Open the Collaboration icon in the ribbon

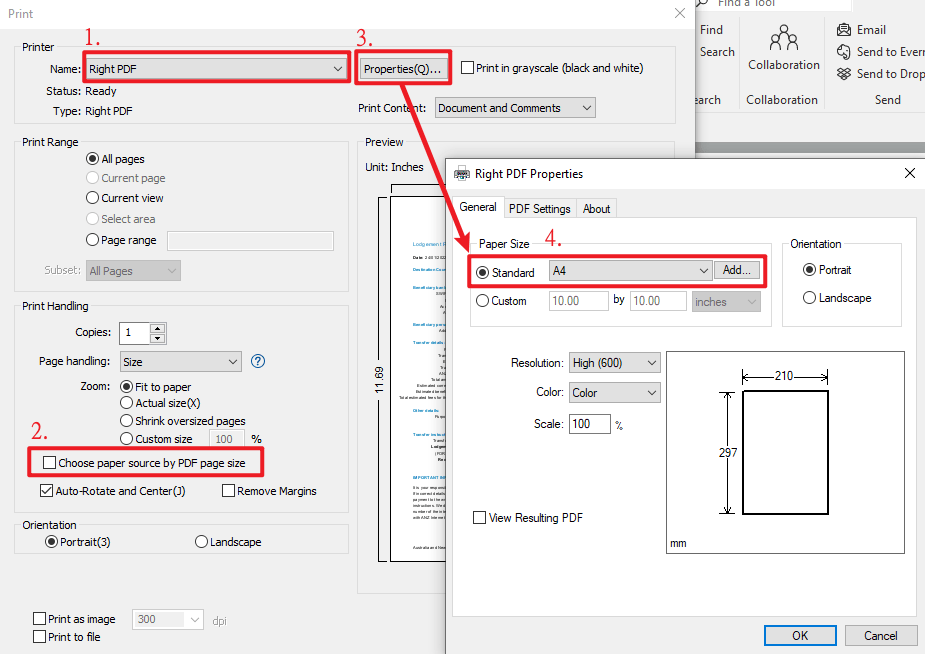click(783, 37)
